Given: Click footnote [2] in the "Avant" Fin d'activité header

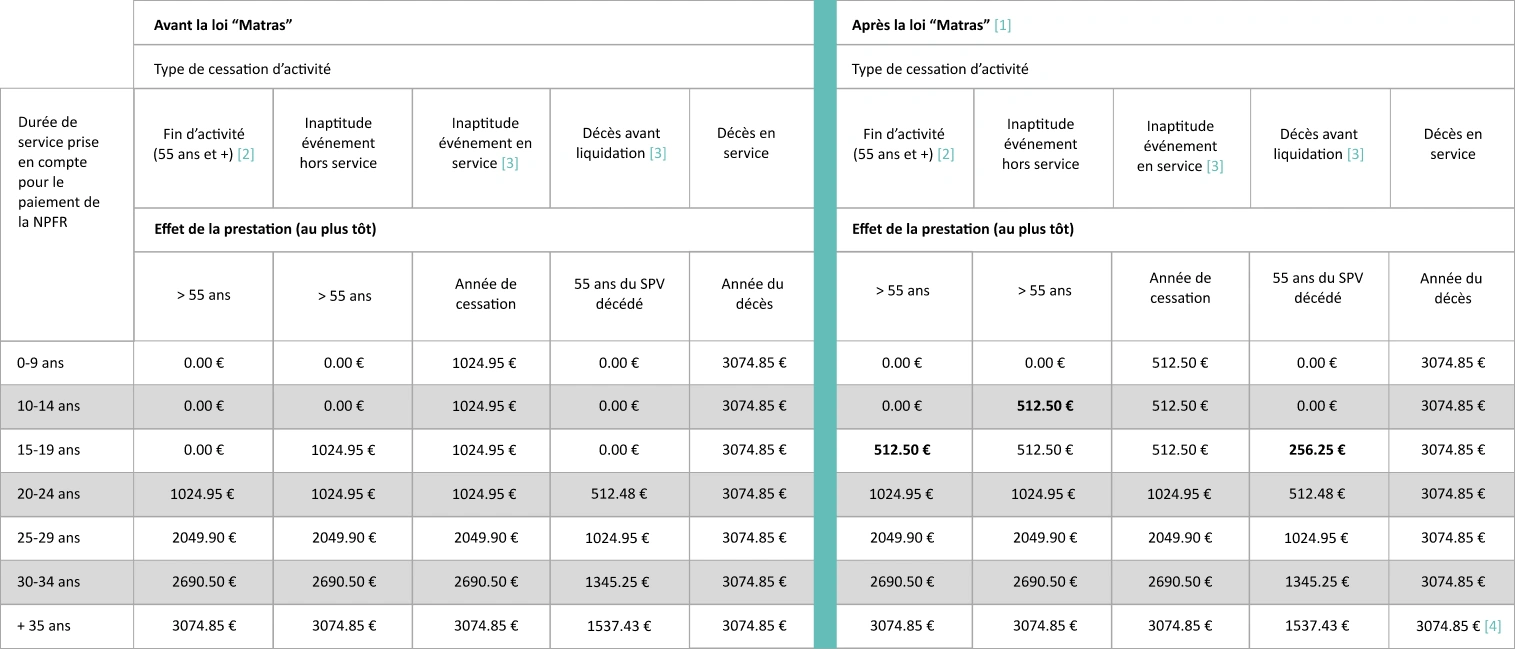Looking at the screenshot, I should 245,154.
